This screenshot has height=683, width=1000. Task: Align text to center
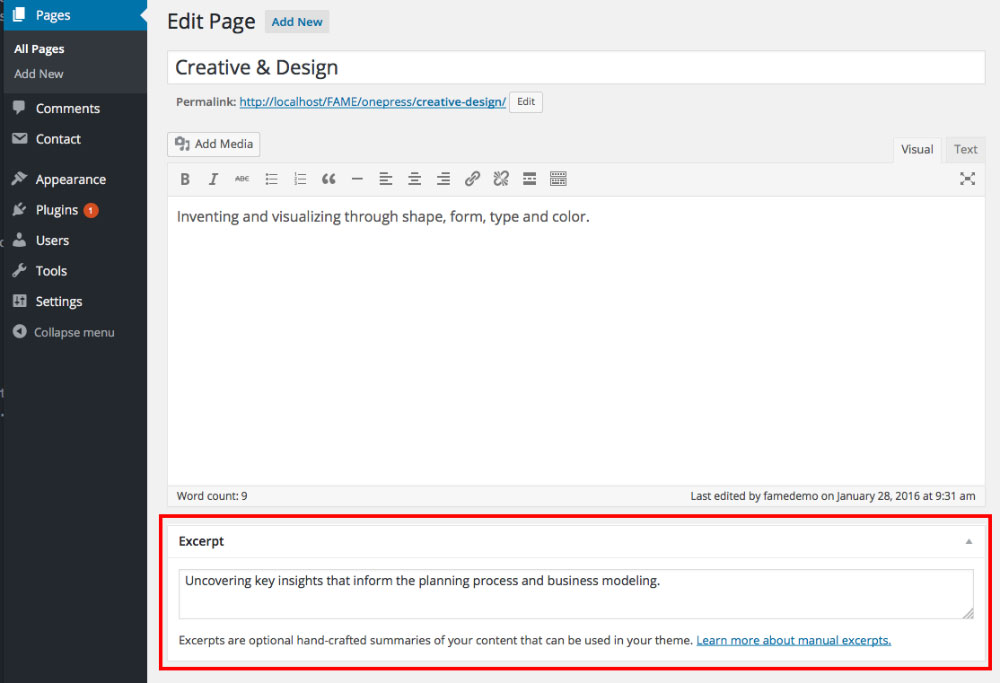tap(414, 179)
